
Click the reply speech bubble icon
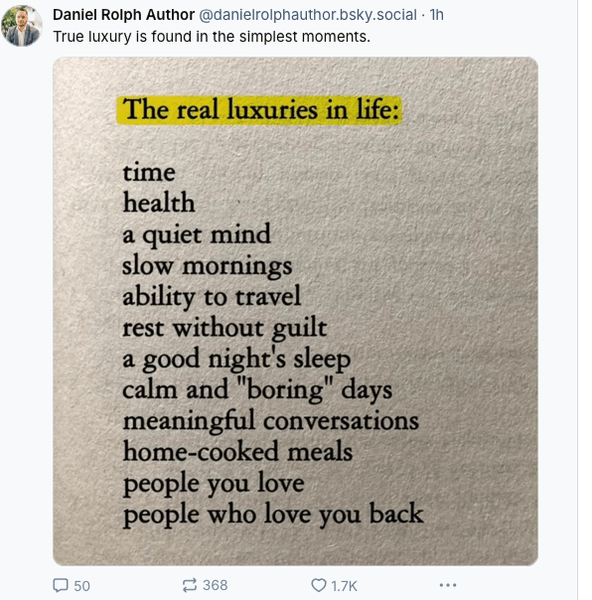60,585
